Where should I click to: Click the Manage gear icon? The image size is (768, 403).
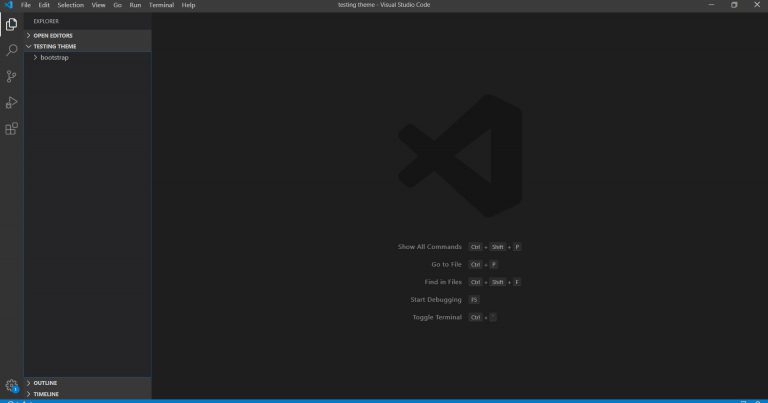tap(12, 385)
